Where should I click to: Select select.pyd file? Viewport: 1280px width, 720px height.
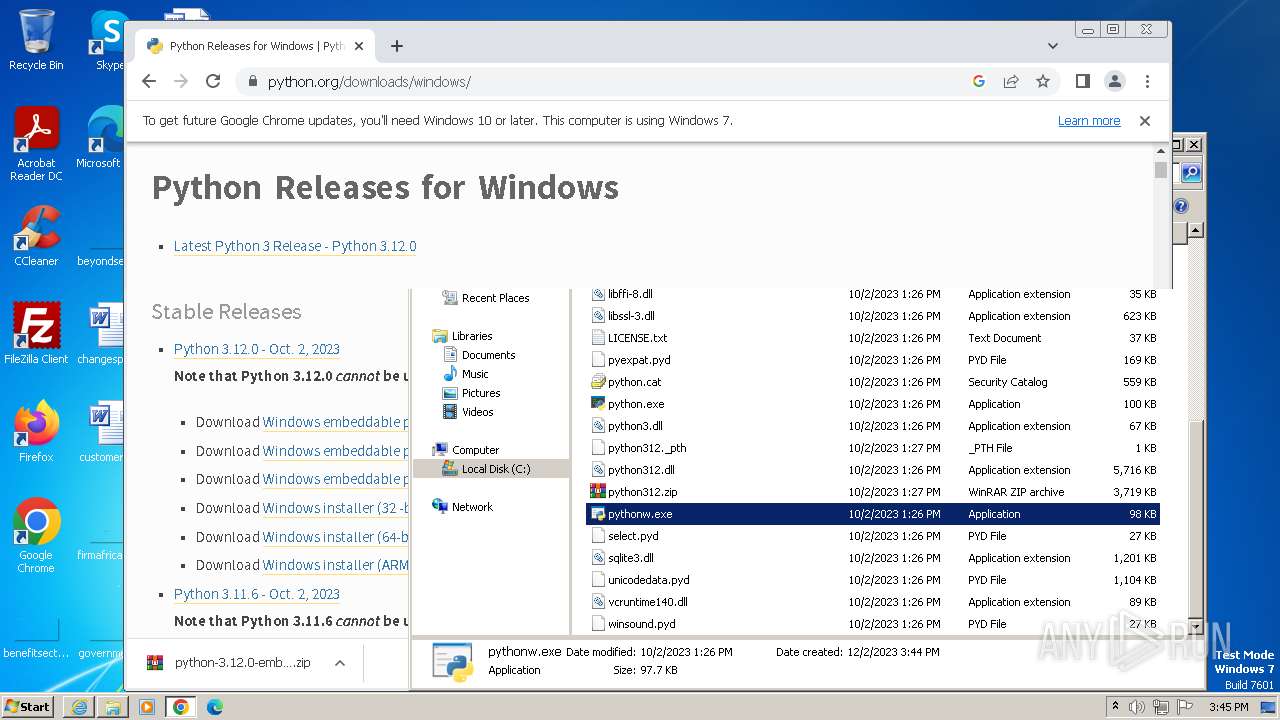(633, 536)
